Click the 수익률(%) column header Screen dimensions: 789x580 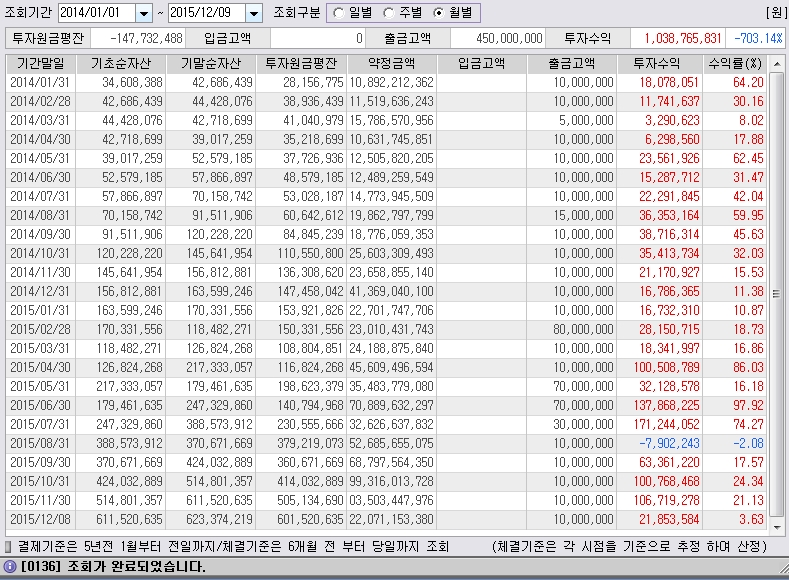(x=735, y=64)
